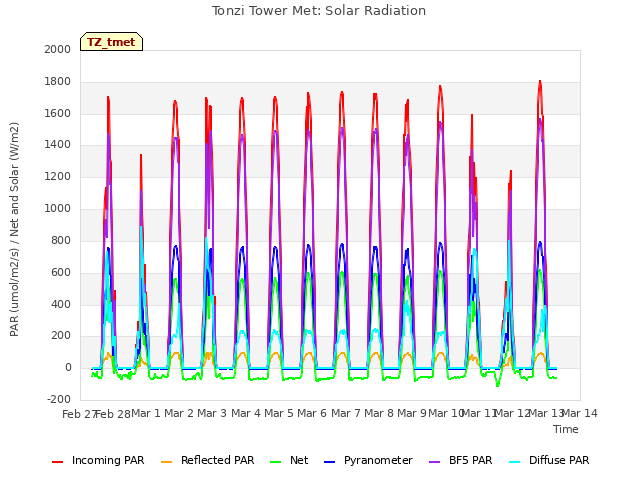
Task: Select the Incoming PAR legend label
Action: 108,460
